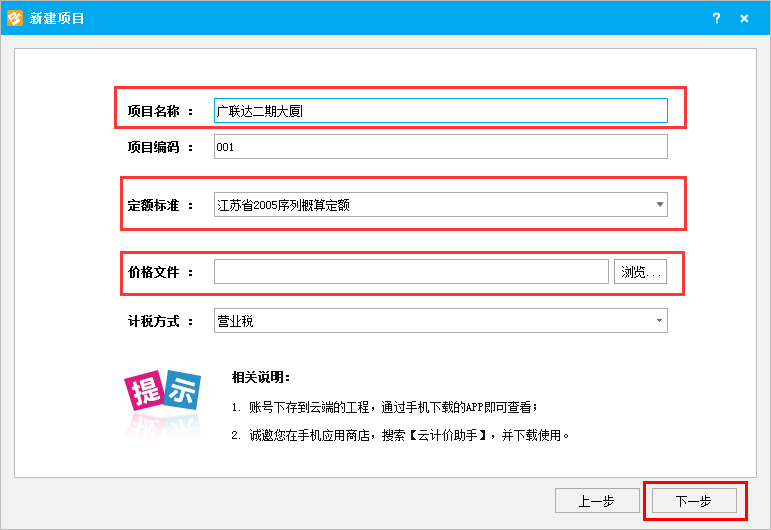Click the 项目名称 label
Viewport: 771px width, 530px height.
click(x=154, y=111)
